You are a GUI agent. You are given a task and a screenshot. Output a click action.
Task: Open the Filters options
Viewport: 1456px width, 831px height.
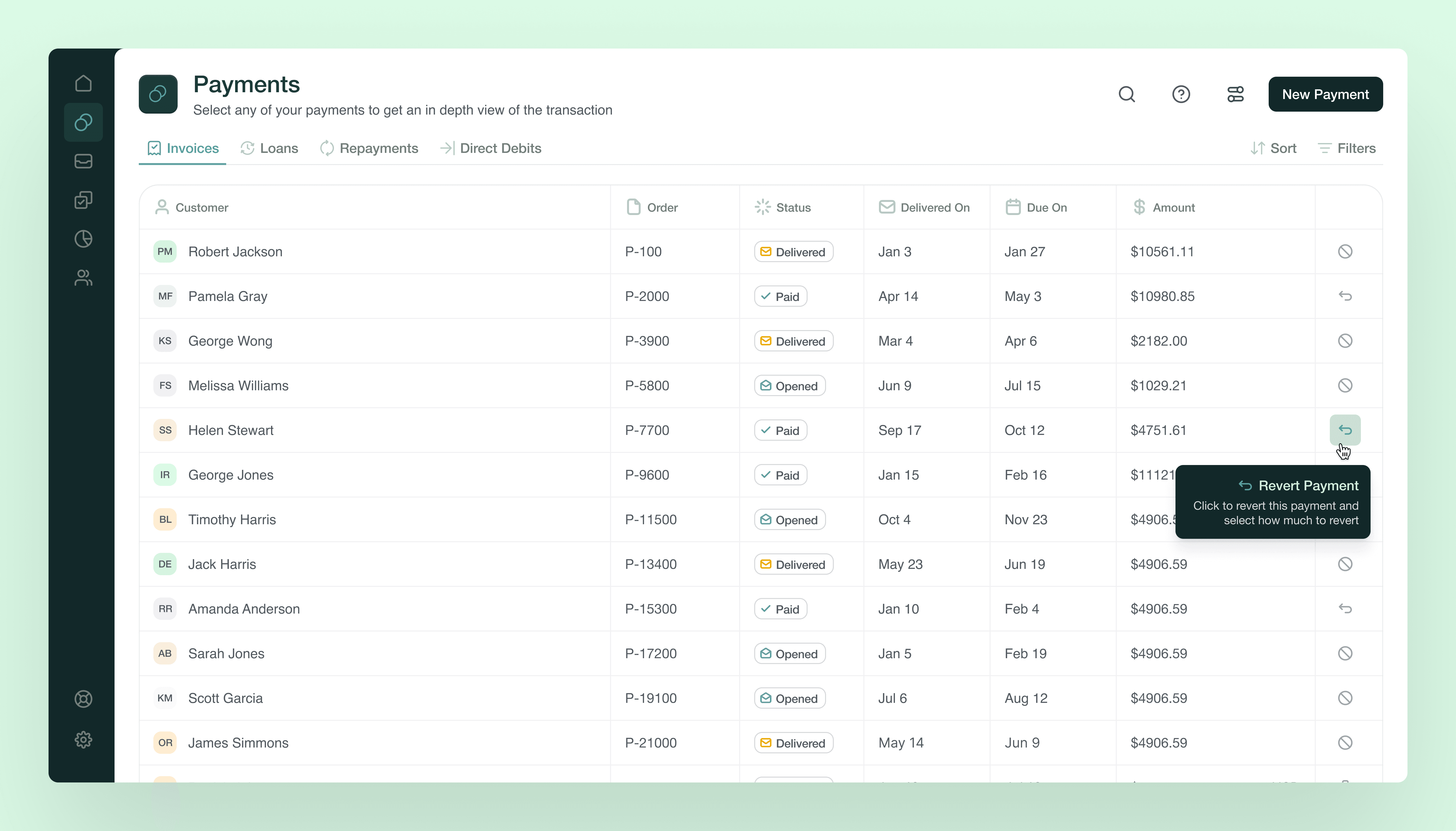click(1347, 148)
